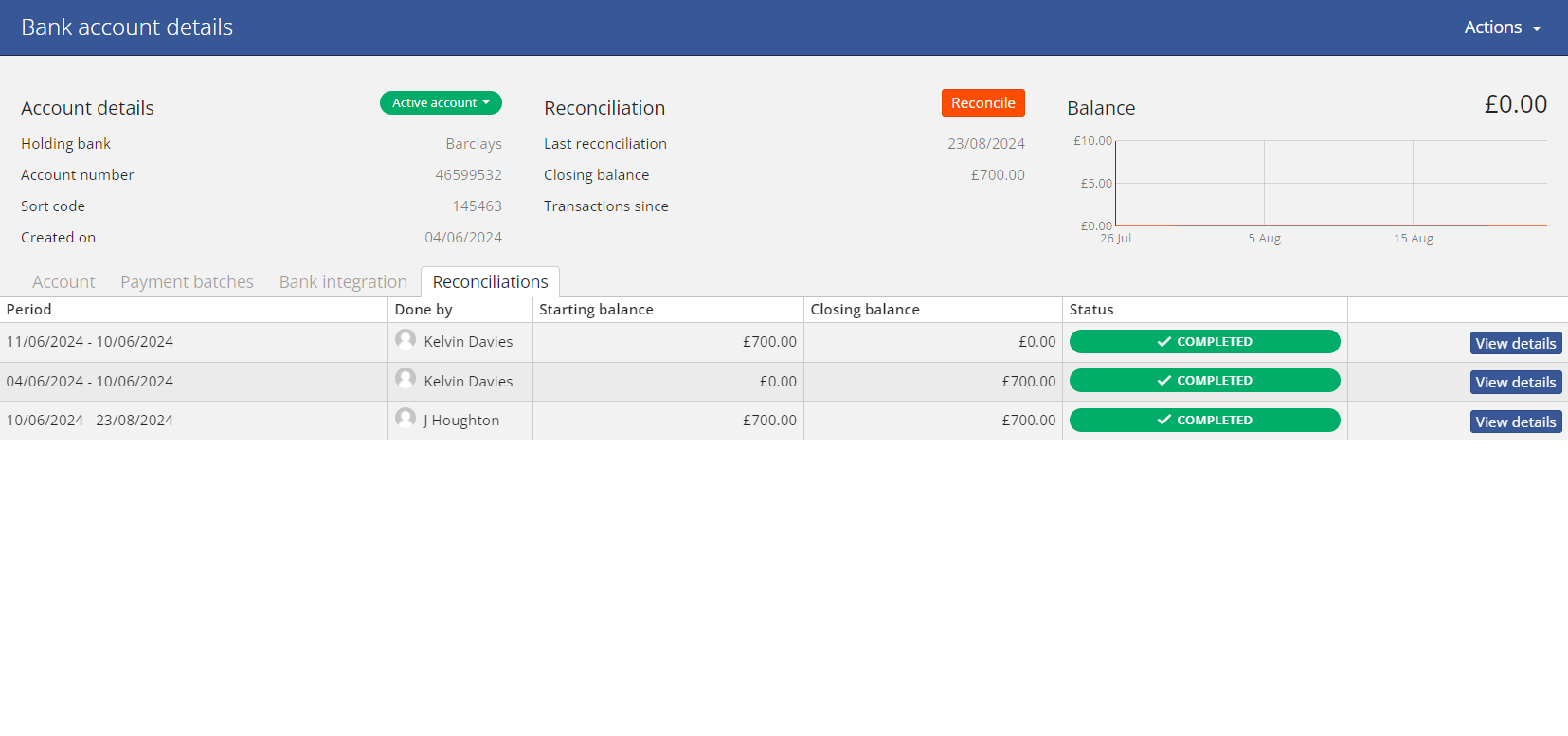
Task: Click the £700.00 closing balance in Reconciliation panel
Action: point(998,174)
